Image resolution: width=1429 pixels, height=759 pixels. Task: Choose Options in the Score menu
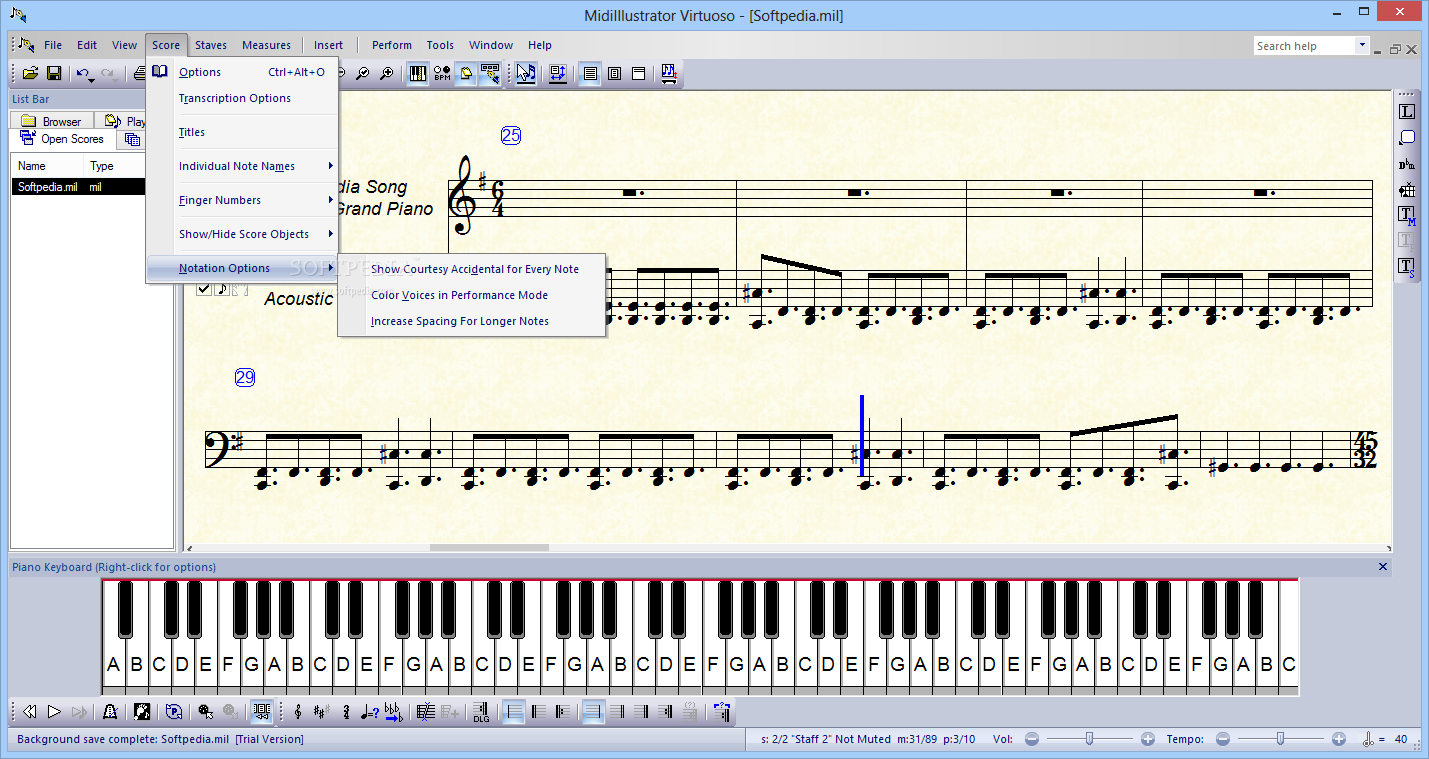point(243,72)
